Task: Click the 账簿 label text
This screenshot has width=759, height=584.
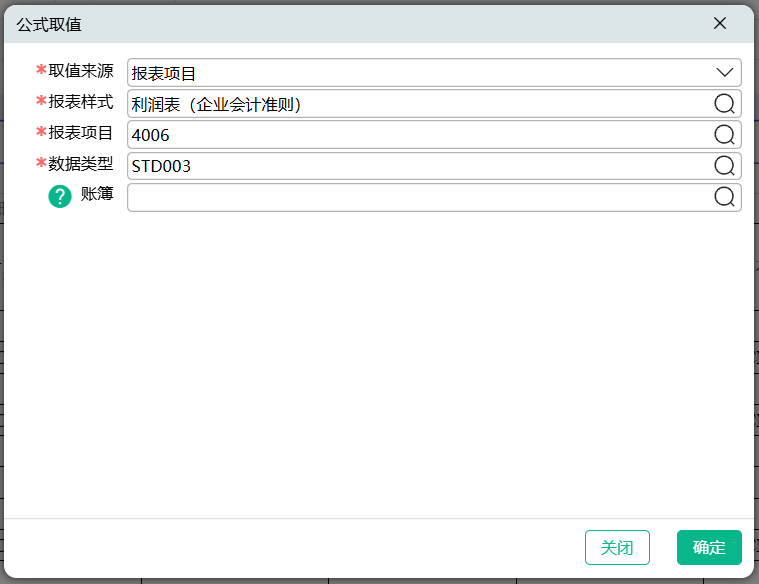Action: (97, 195)
